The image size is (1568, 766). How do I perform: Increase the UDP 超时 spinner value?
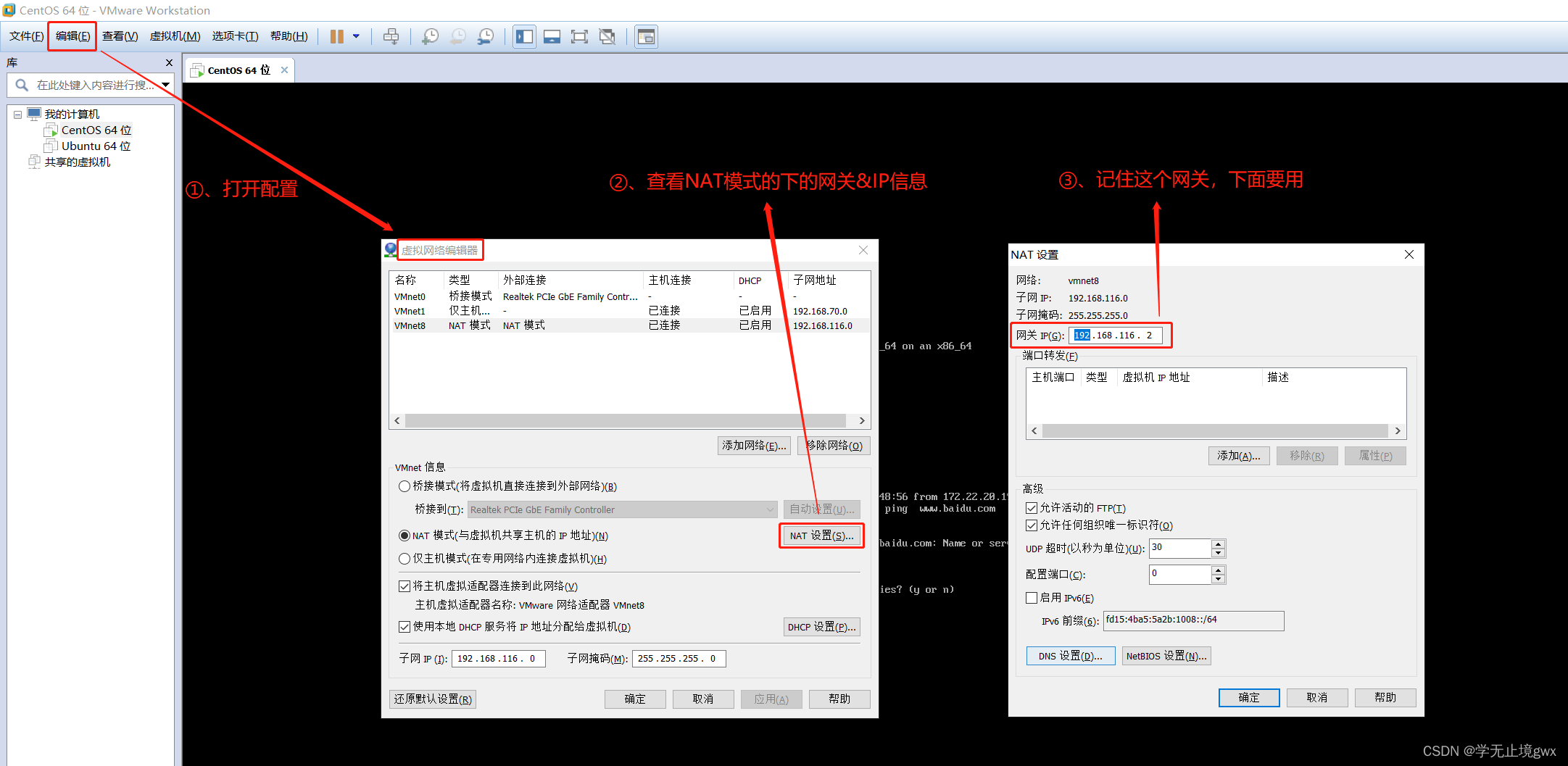pos(1219,544)
